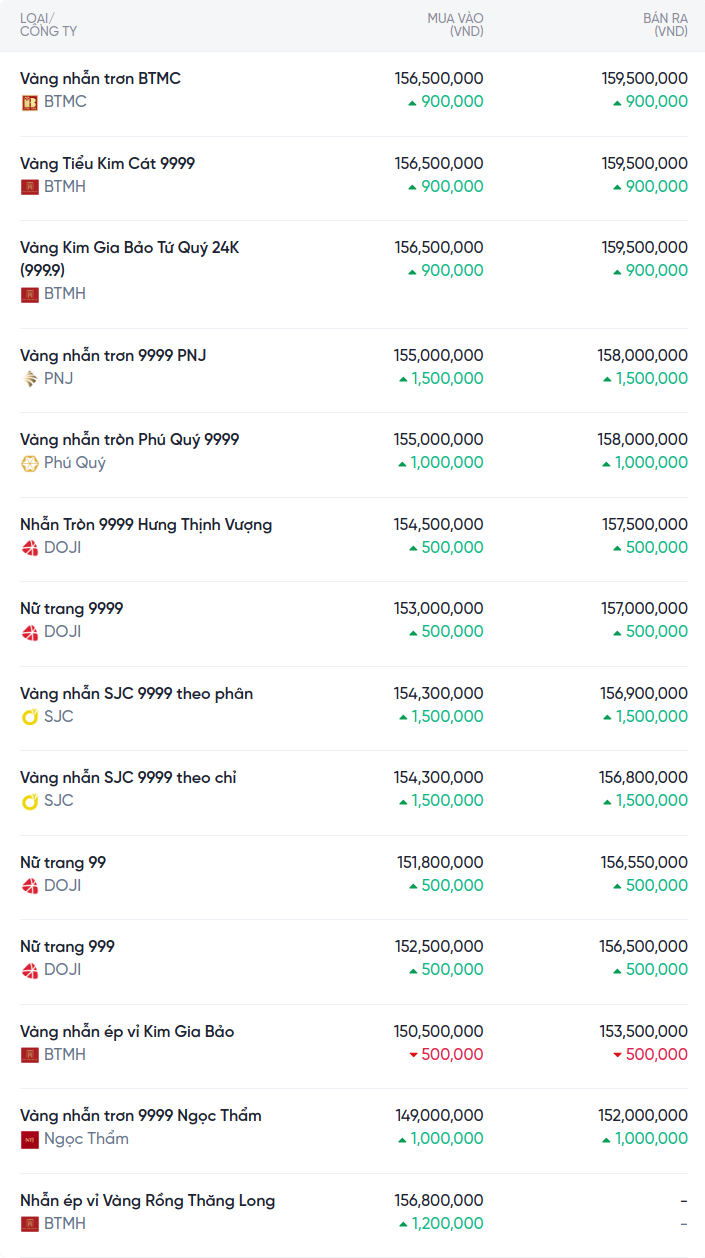Click BTMH logo under Vàng Rồng Thăng Long
705x1258 pixels.
click(x=30, y=1224)
